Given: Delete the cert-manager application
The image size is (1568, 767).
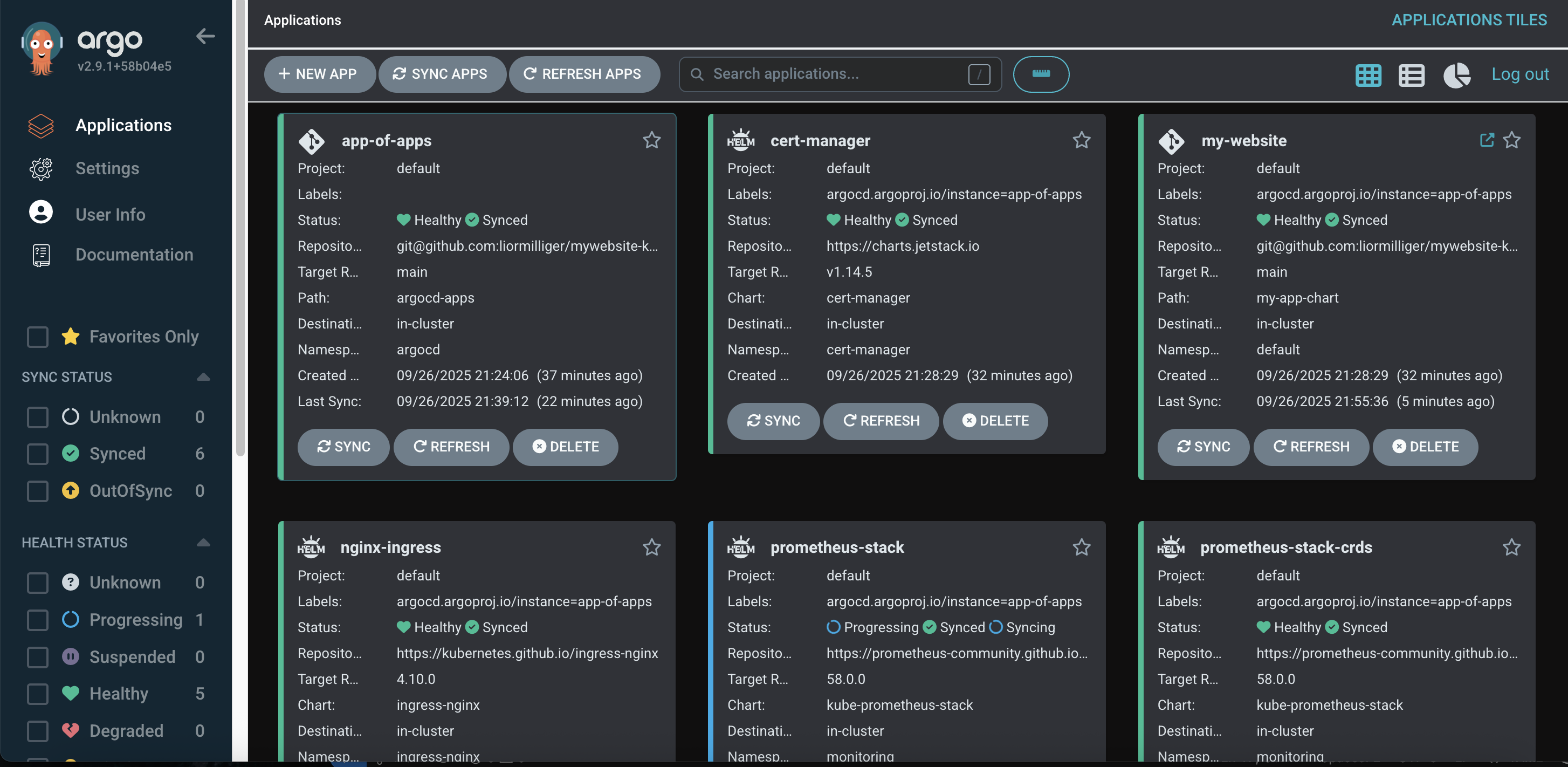Looking at the screenshot, I should pos(995,421).
